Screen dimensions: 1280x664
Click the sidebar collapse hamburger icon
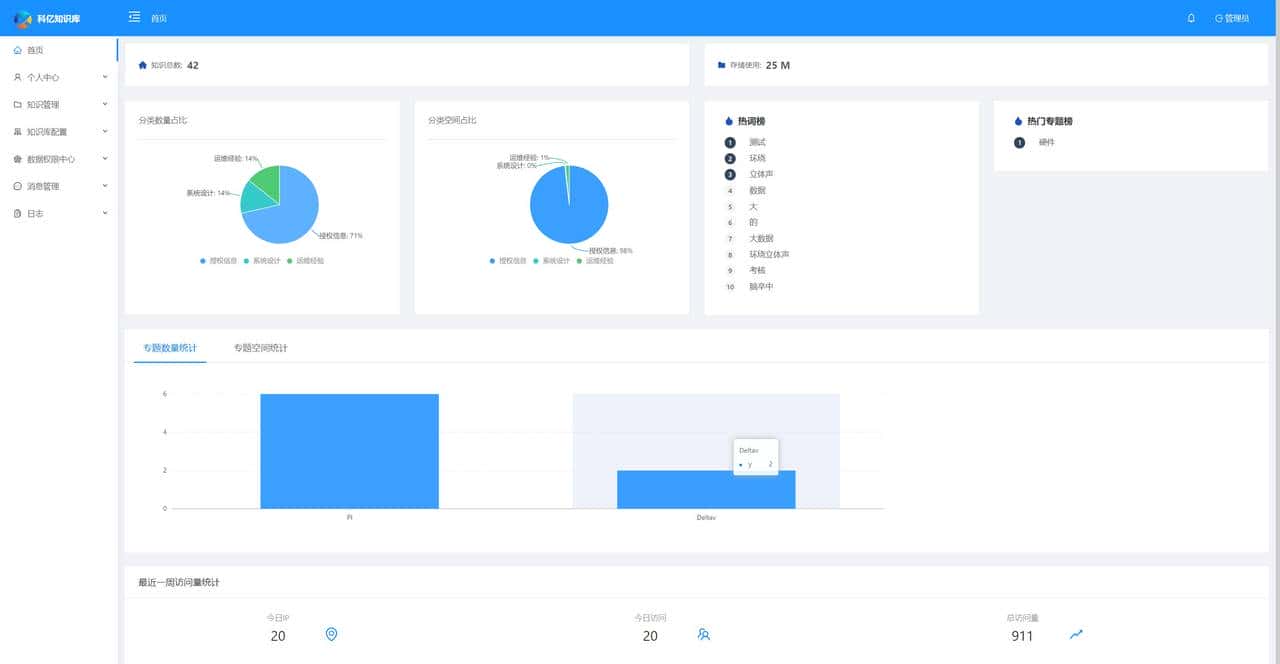(134, 17)
